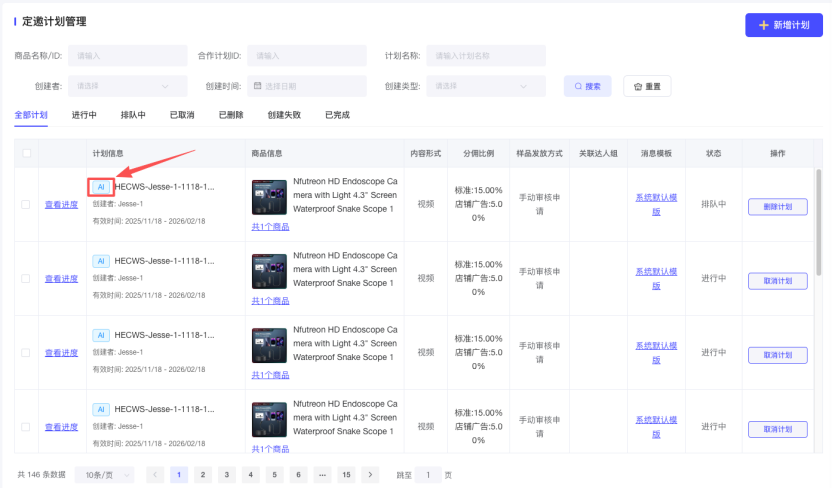Check the first row's checkbox
This screenshot has width=832, height=488.
pyautogui.click(x=26, y=205)
